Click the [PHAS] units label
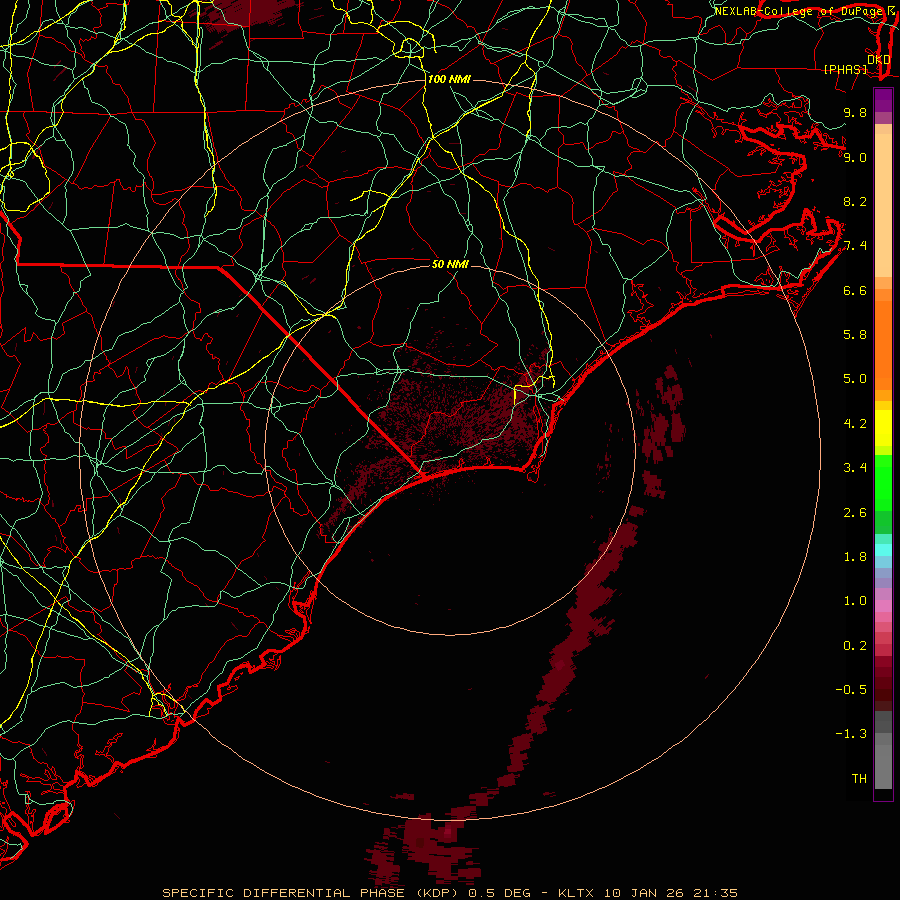Image resolution: width=900 pixels, height=900 pixels. [x=845, y=69]
